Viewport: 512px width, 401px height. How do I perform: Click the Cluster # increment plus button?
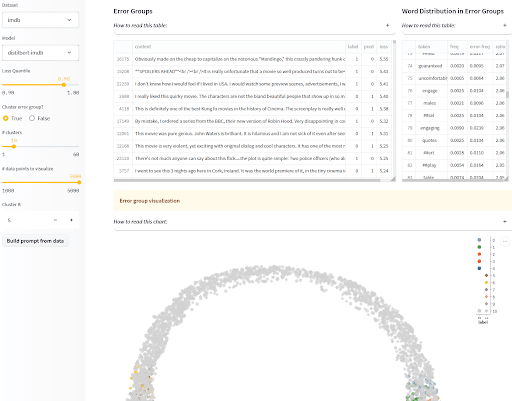coord(71,220)
